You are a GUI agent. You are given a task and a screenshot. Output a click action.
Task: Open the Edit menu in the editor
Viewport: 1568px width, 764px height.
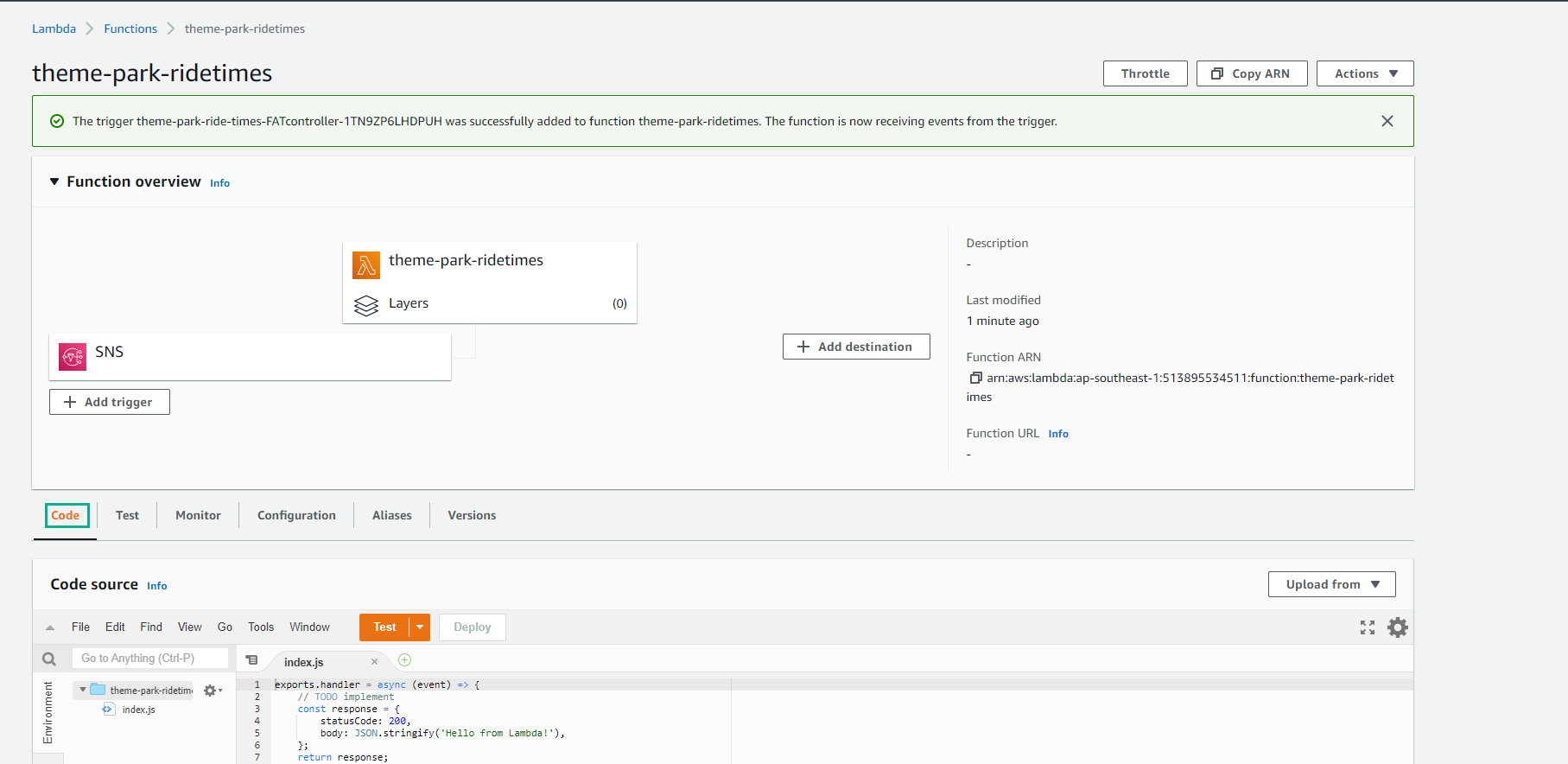(115, 627)
